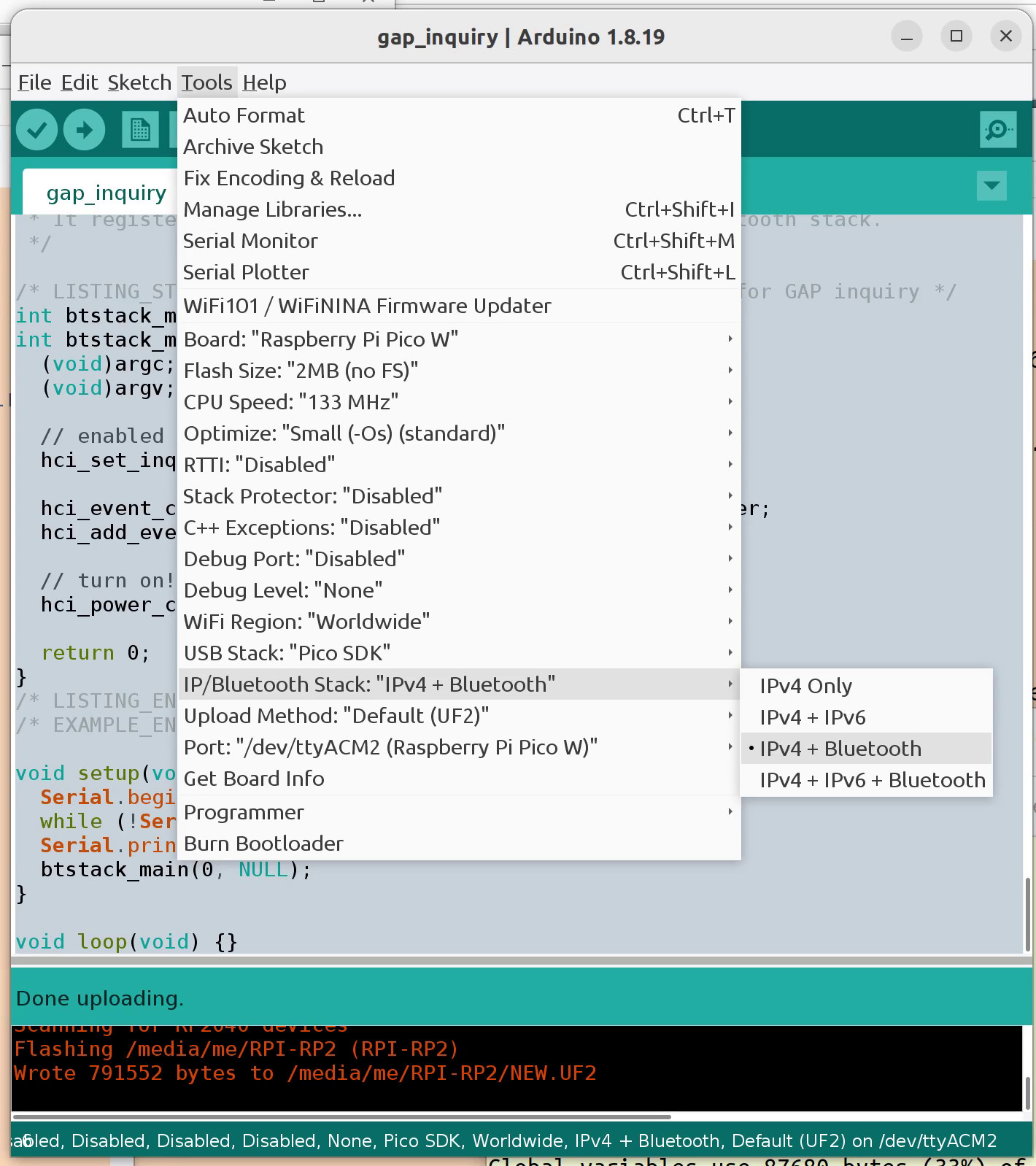Image resolution: width=1036 pixels, height=1166 pixels.
Task: Select the checked IPv4 + Bluetooth option
Action: (866, 749)
